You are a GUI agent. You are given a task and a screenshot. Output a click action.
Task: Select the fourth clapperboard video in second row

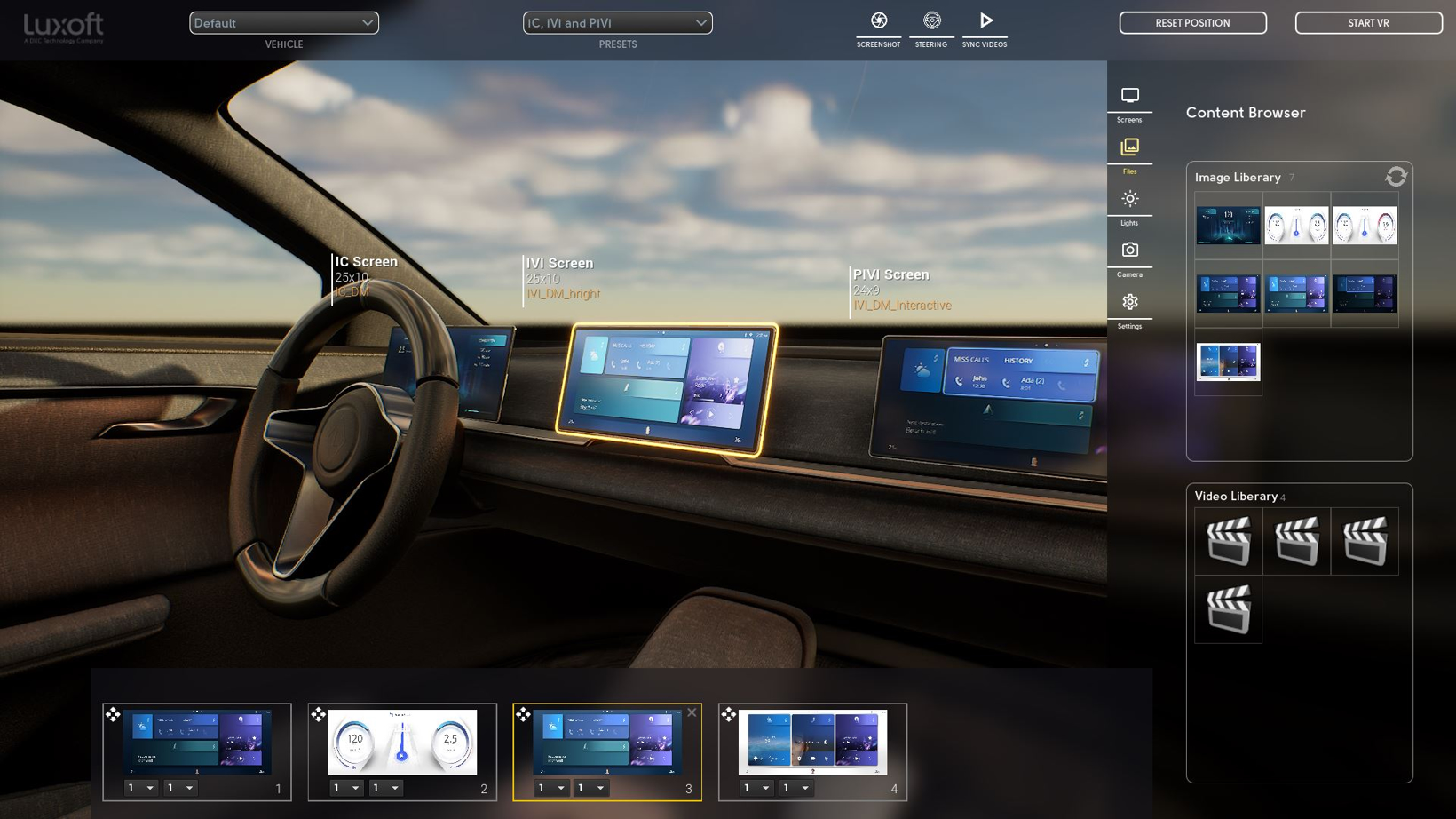1229,609
